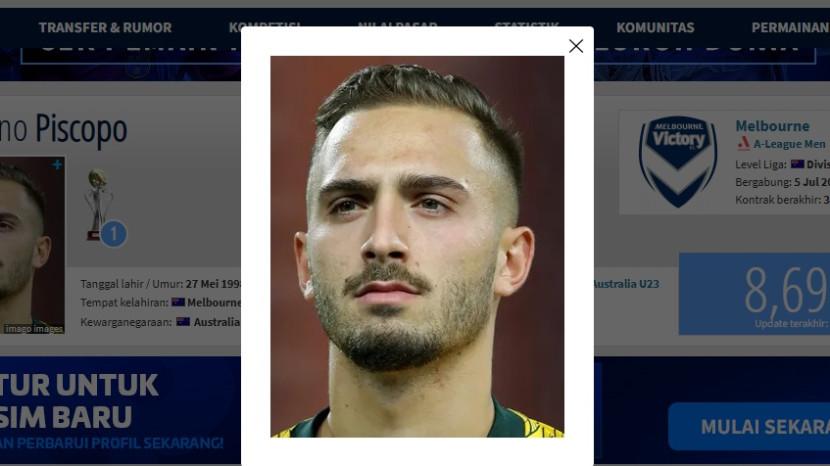Click the flag icon beside Level Liga

(x=797, y=164)
